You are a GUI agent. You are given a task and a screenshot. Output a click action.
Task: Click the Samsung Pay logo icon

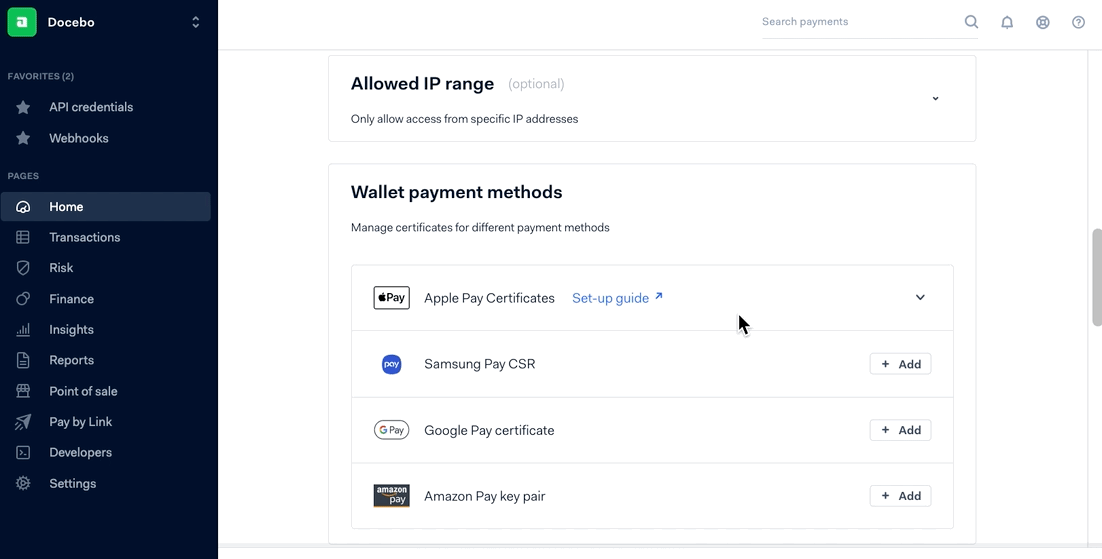coord(391,364)
